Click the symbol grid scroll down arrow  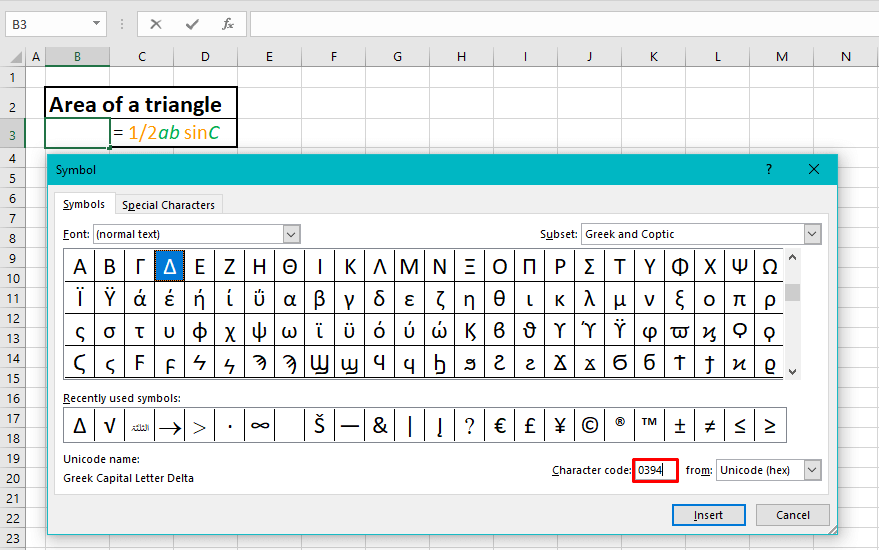793,371
